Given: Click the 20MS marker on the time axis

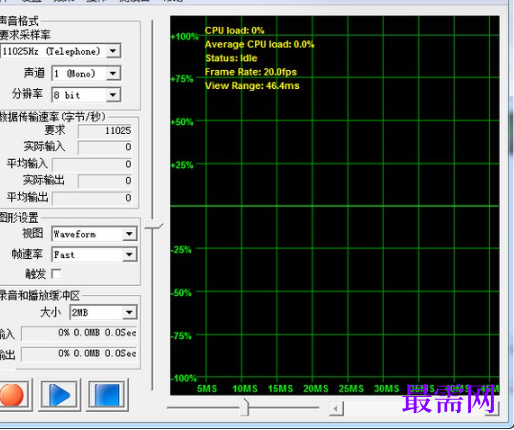Looking at the screenshot, I should 316,389.
